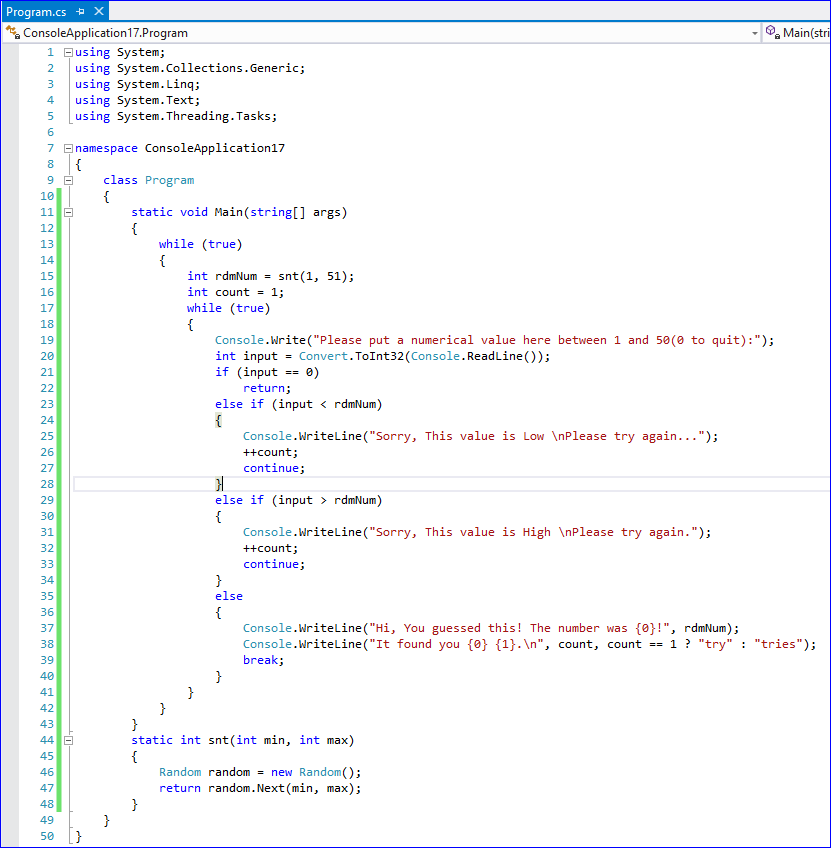Click the method icon beside Main
The width and height of the screenshot is (831, 848).
(772, 33)
